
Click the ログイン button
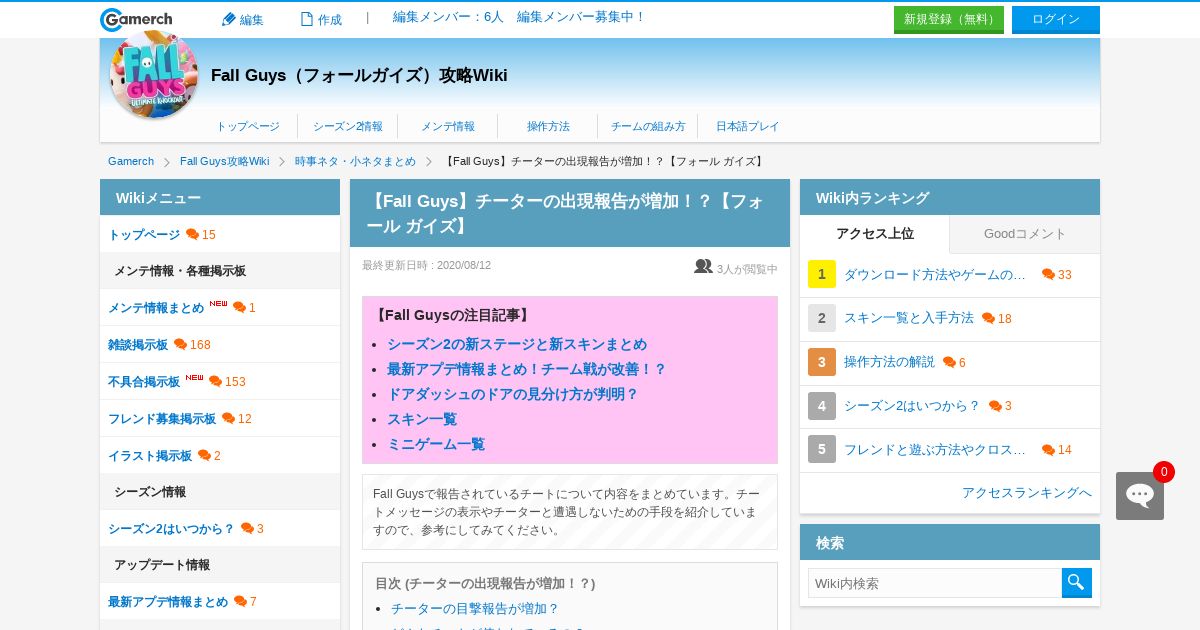(1056, 20)
